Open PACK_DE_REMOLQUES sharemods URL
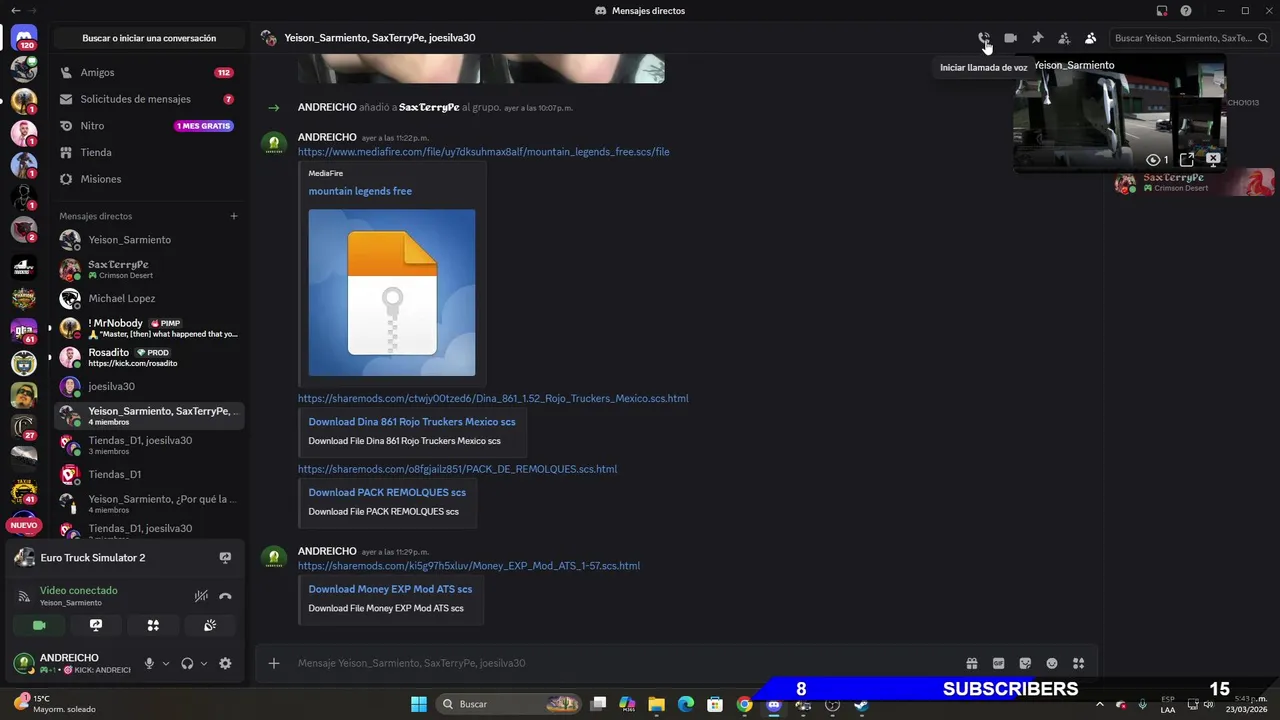1280x720 pixels. click(x=457, y=469)
